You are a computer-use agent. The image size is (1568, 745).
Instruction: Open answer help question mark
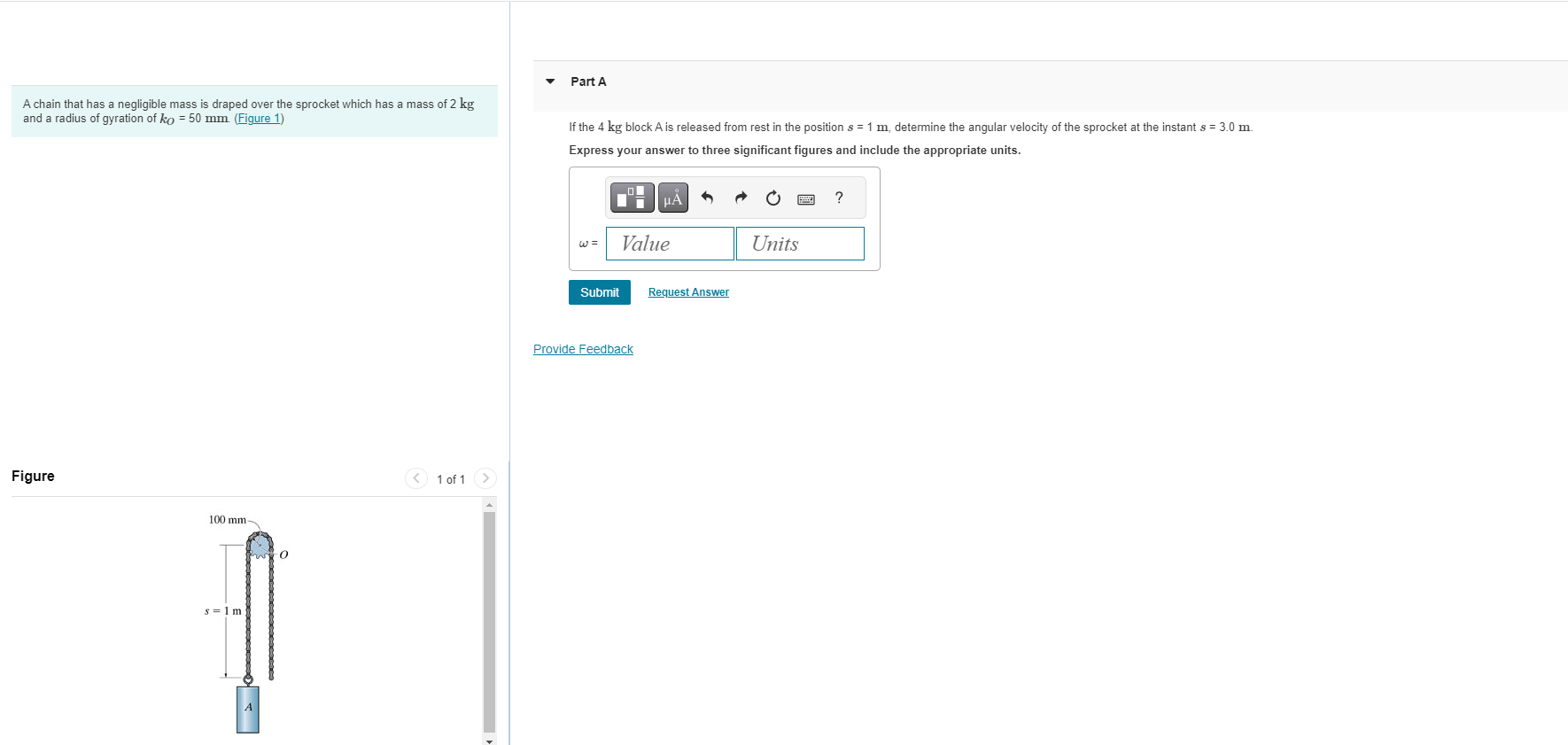point(839,198)
